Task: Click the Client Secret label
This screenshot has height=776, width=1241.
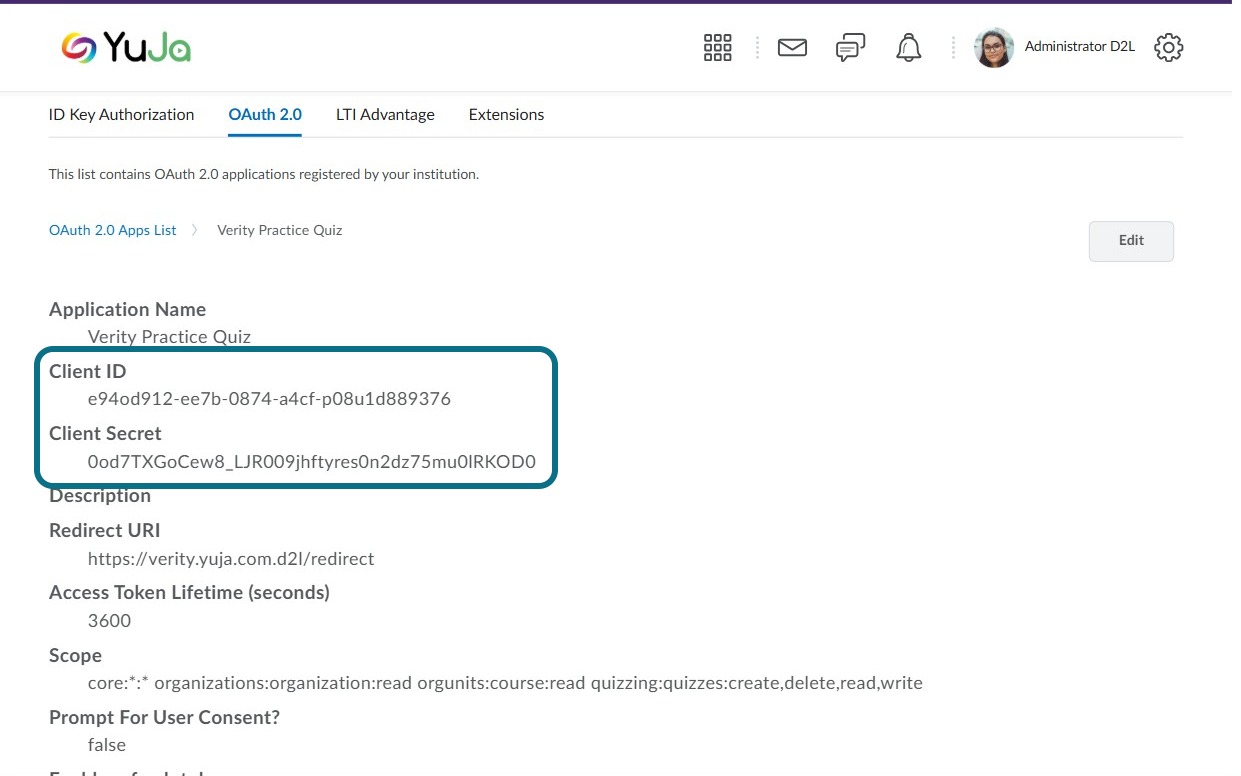Action: pos(105,433)
